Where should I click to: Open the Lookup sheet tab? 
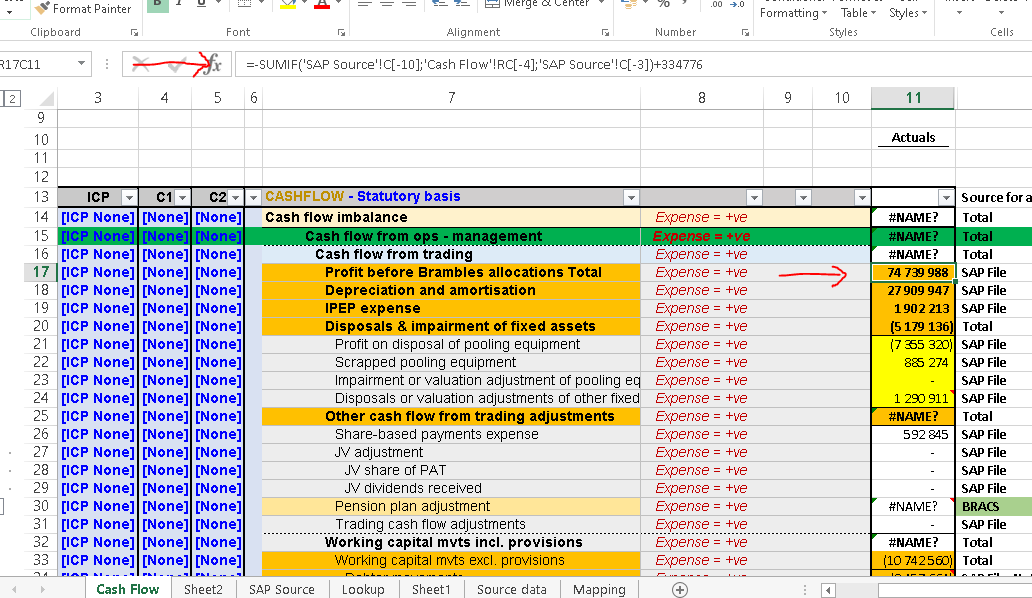[x=363, y=589]
